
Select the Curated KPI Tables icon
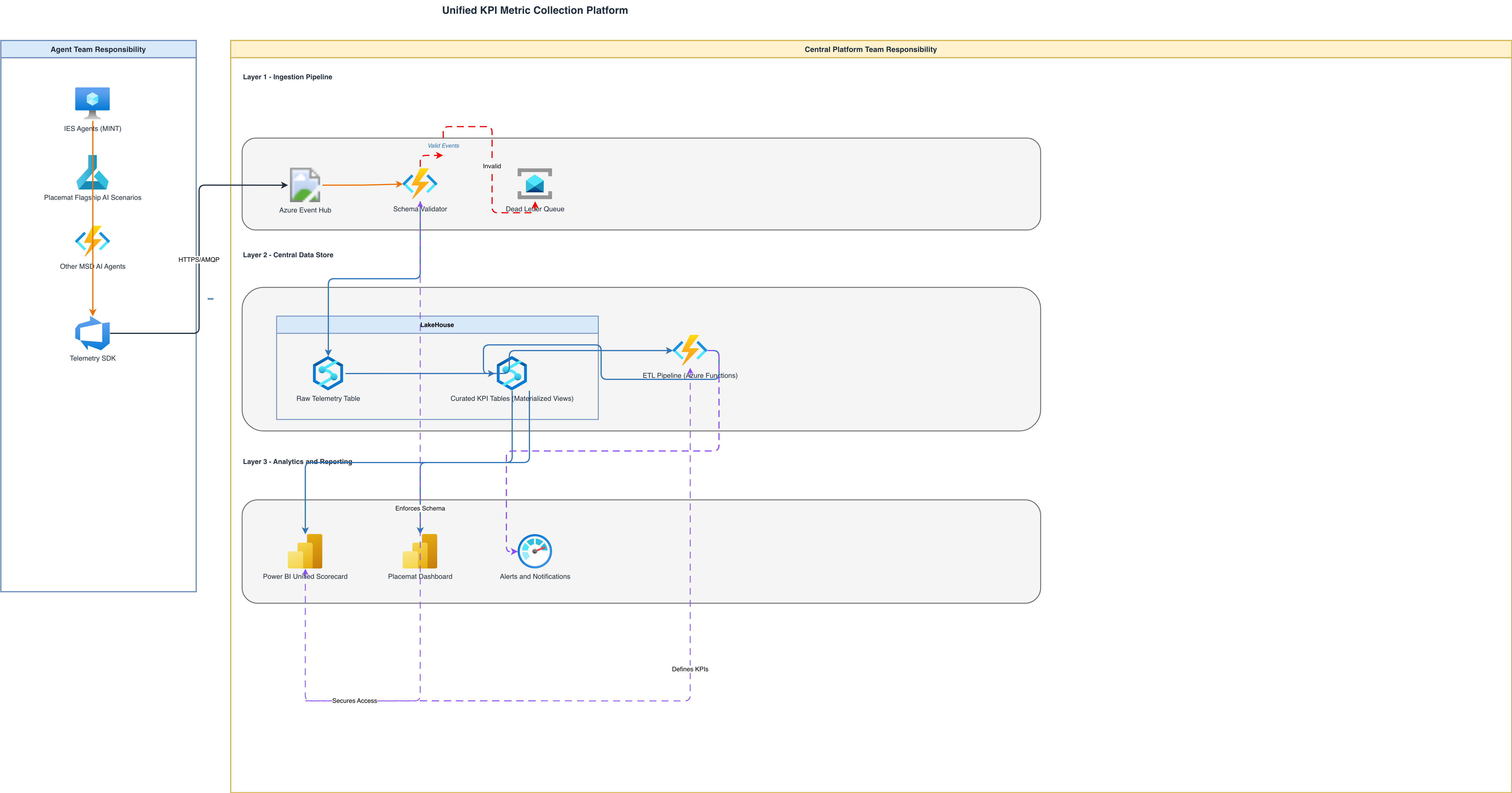512,373
